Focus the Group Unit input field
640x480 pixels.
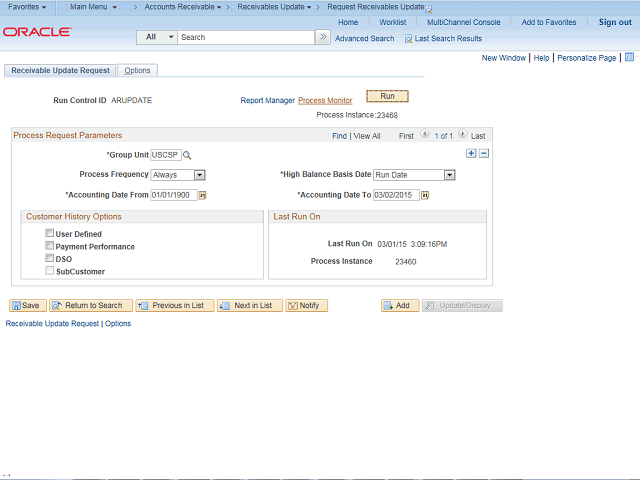(166, 155)
